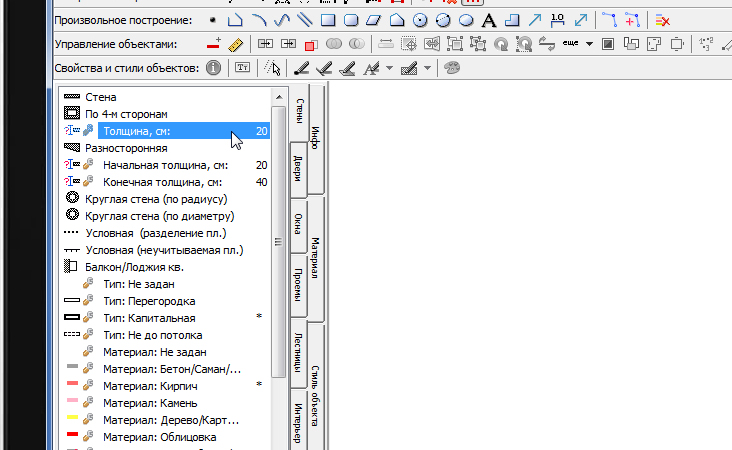Switch to the Материал side tab

coord(314,258)
